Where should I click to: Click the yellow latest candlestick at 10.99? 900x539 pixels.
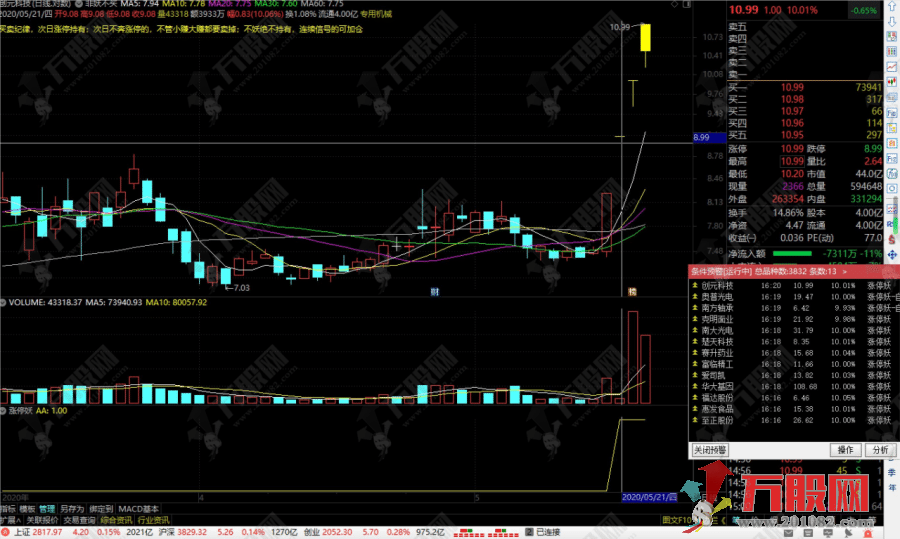click(x=646, y=37)
